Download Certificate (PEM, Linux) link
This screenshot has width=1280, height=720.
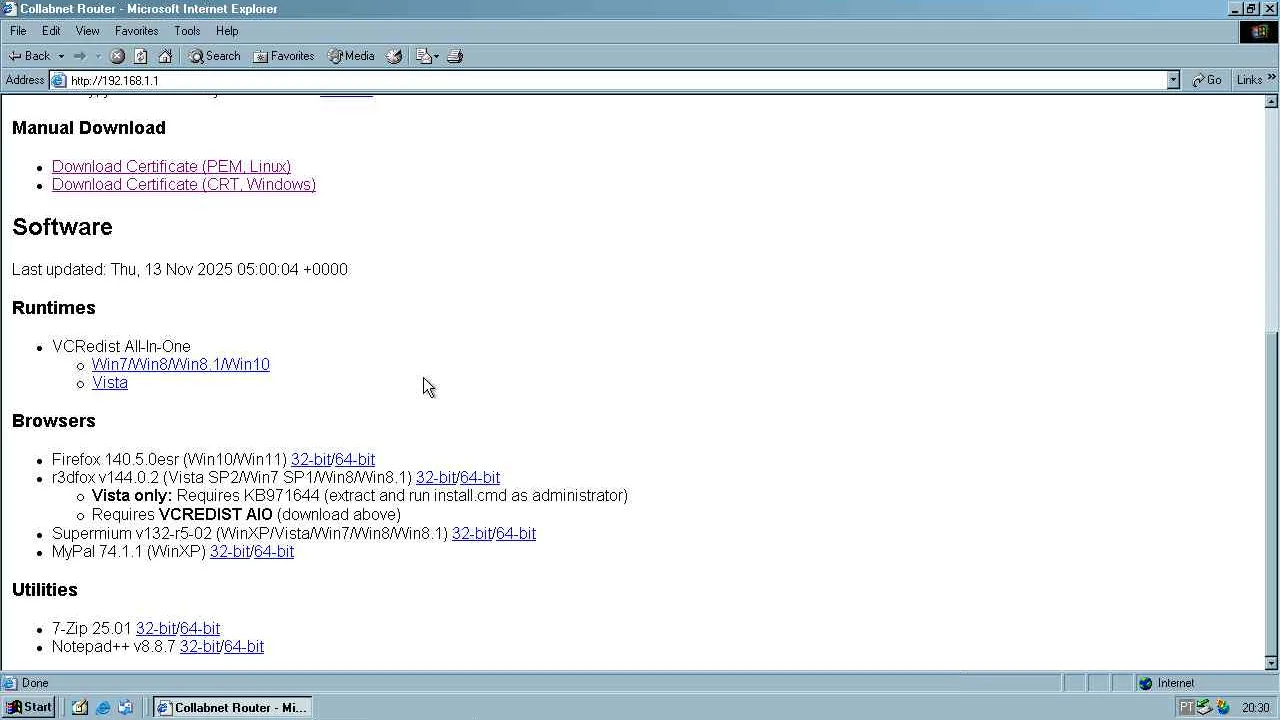coord(171,167)
